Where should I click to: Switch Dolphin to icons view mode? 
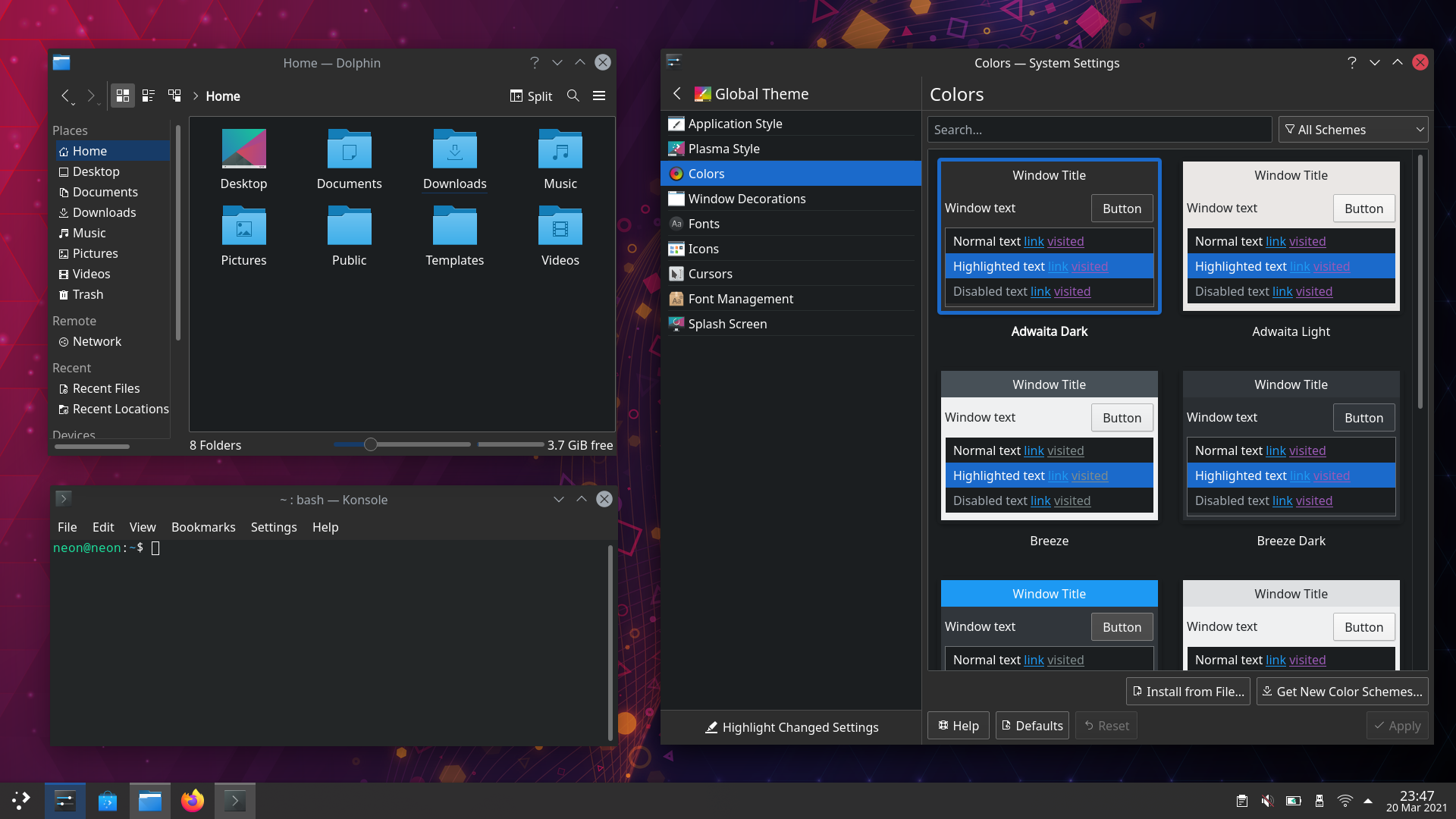(x=122, y=96)
